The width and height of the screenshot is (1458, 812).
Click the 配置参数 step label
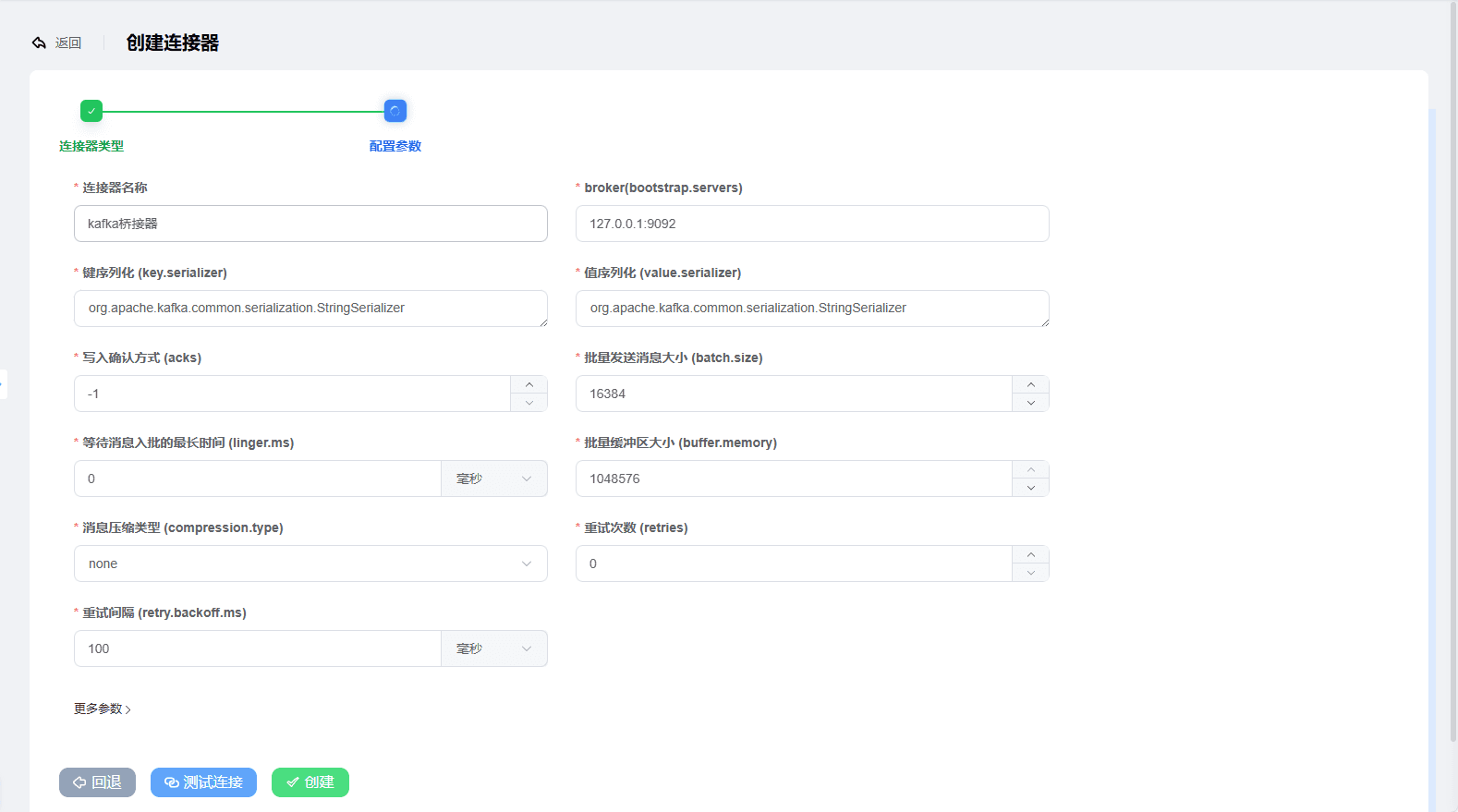(x=395, y=146)
